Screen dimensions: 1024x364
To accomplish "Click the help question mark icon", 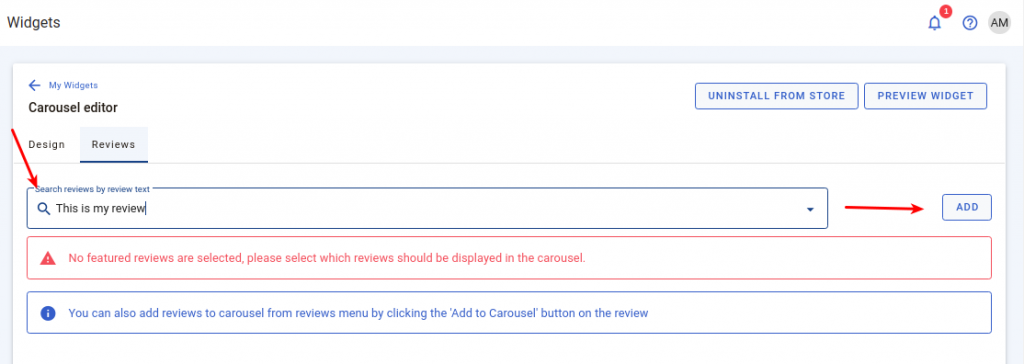I will pyautogui.click(x=970, y=23).
